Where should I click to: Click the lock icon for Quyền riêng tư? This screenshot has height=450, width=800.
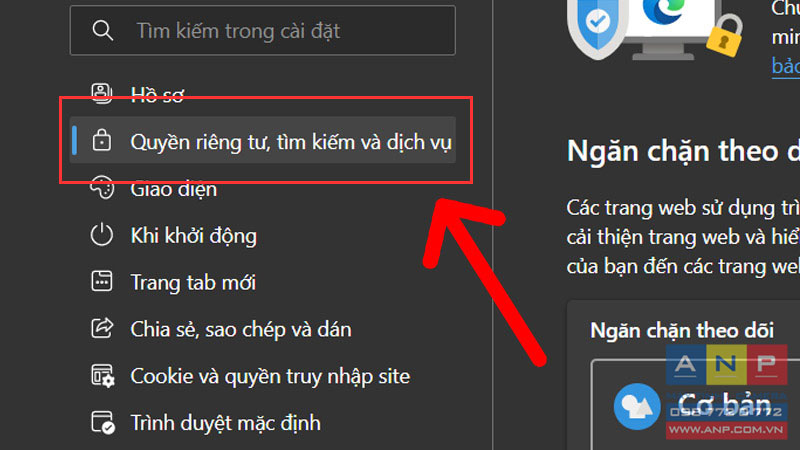coord(102,140)
